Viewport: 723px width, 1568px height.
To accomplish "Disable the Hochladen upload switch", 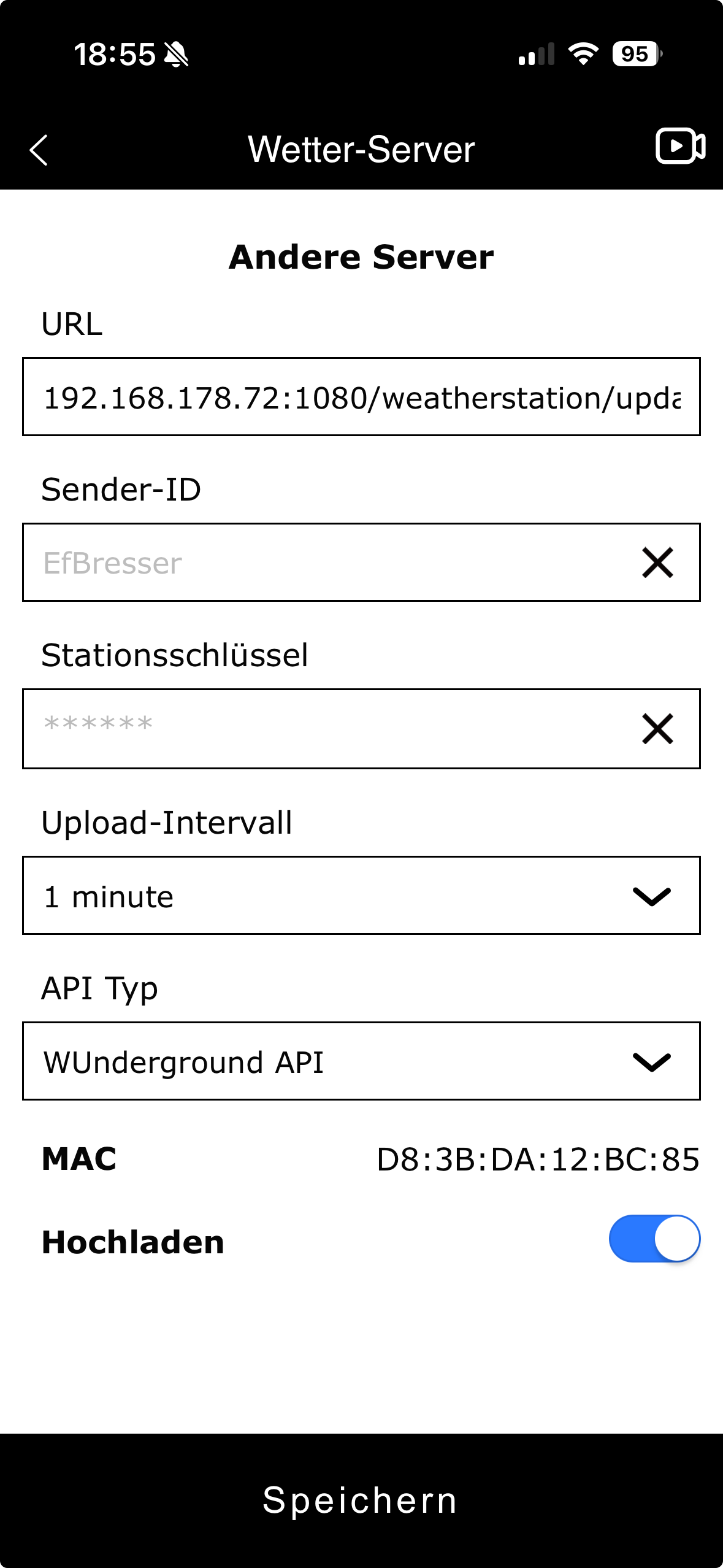I will (654, 1239).
